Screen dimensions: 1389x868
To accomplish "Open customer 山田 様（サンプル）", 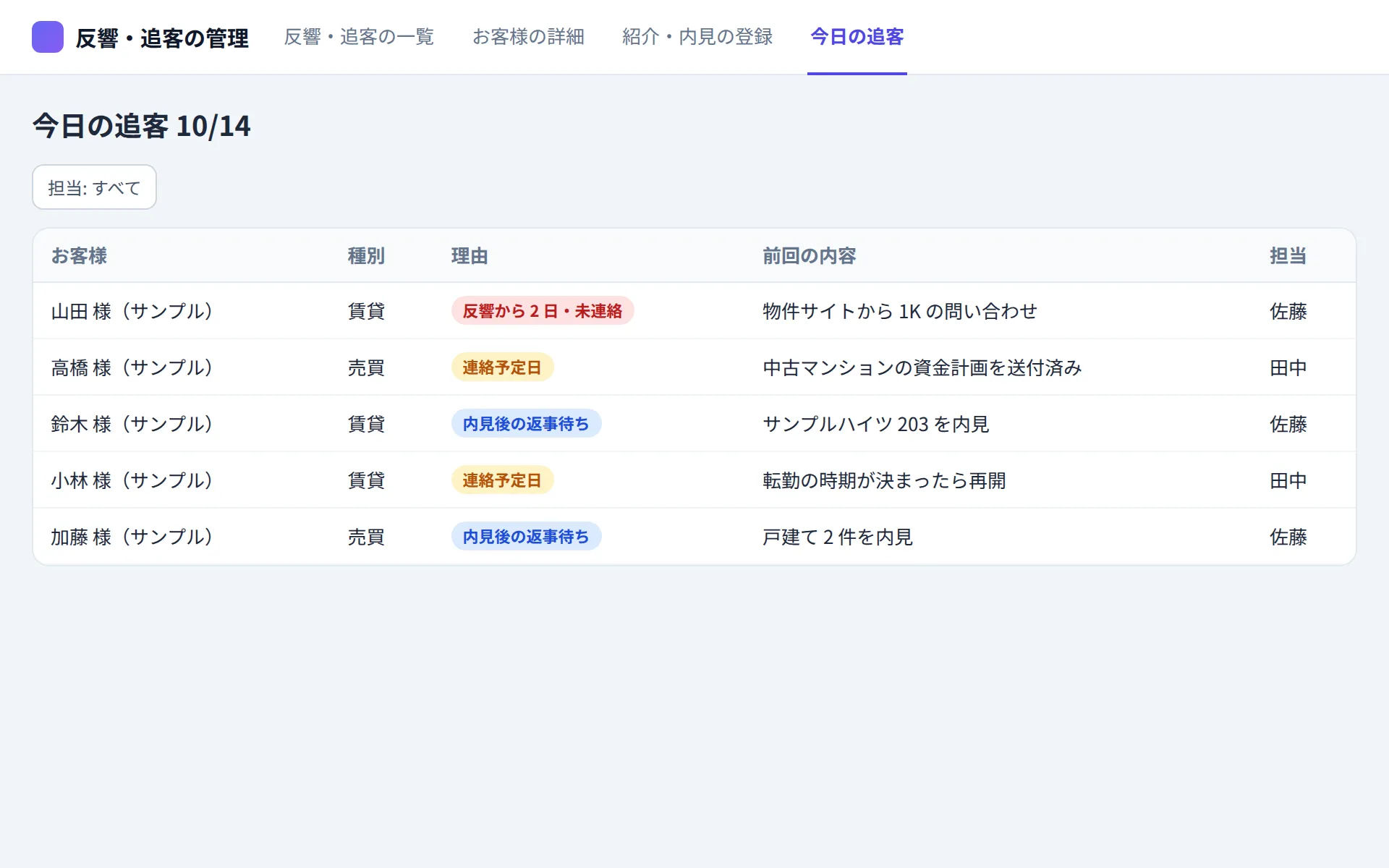I will tap(132, 311).
